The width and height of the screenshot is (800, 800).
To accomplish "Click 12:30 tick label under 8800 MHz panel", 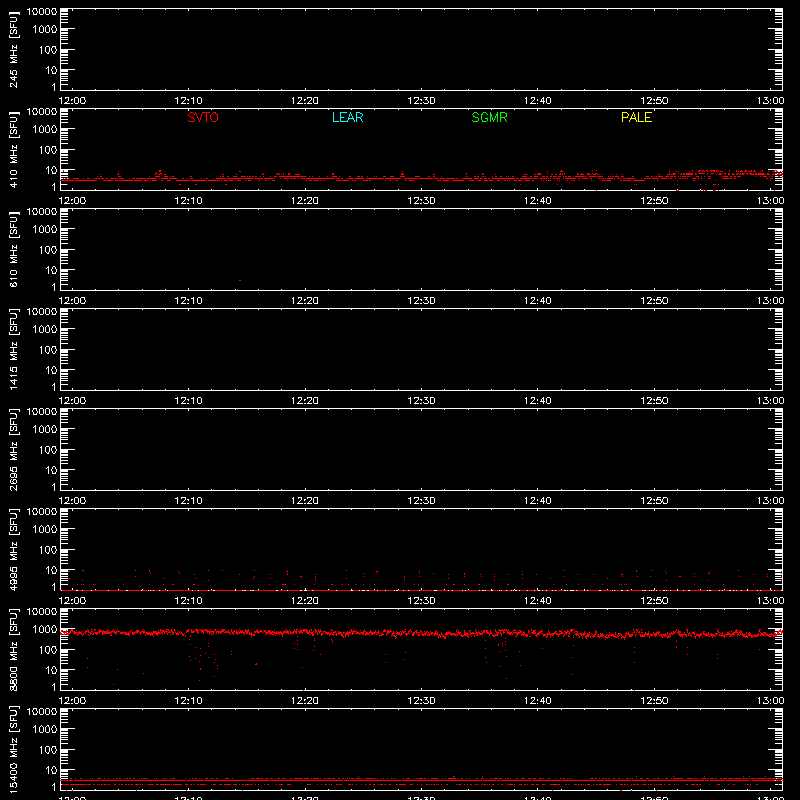I will pyautogui.click(x=421, y=701).
